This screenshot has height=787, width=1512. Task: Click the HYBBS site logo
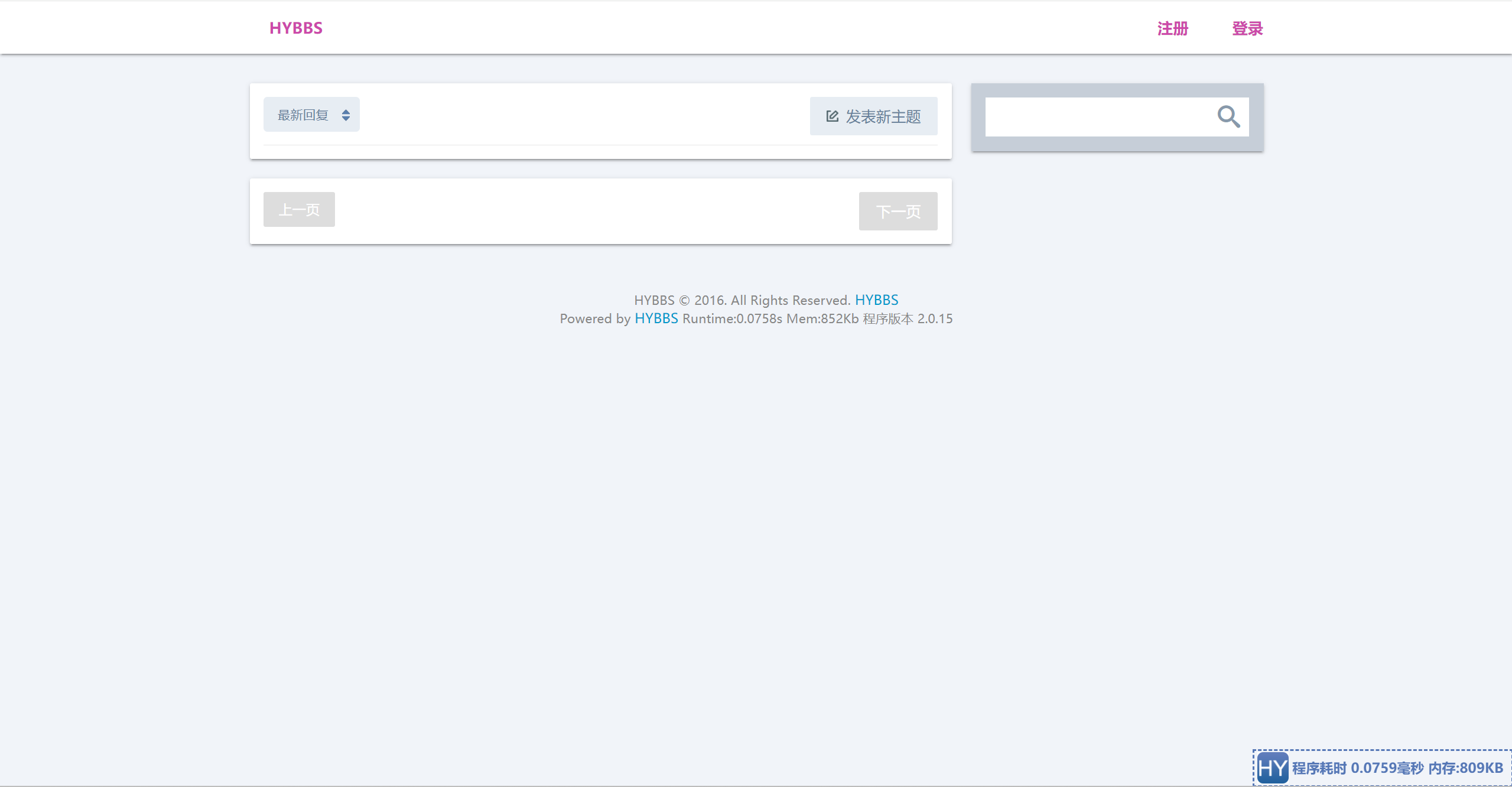click(x=296, y=28)
